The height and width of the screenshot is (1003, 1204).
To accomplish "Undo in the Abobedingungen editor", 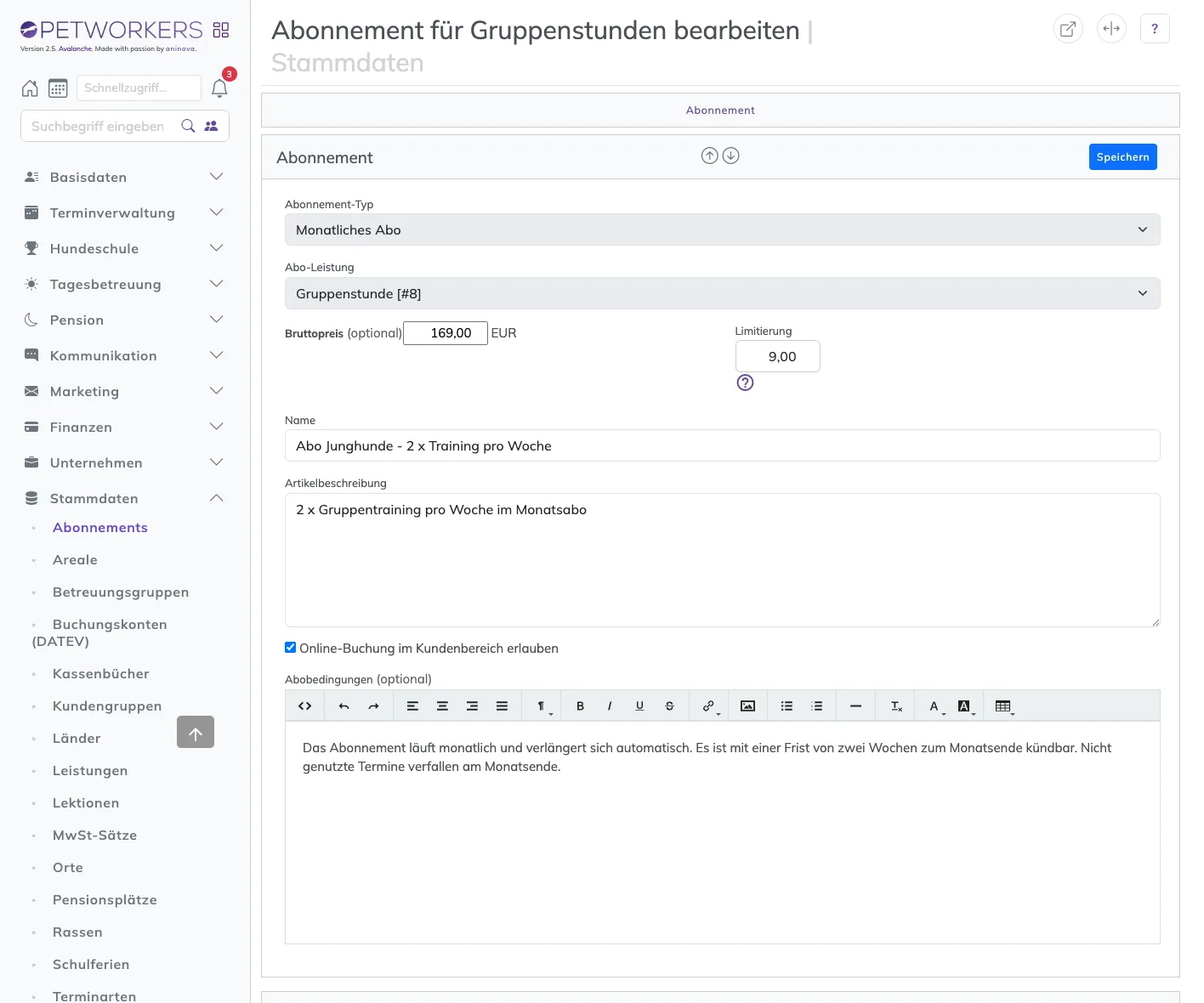I will 344,705.
